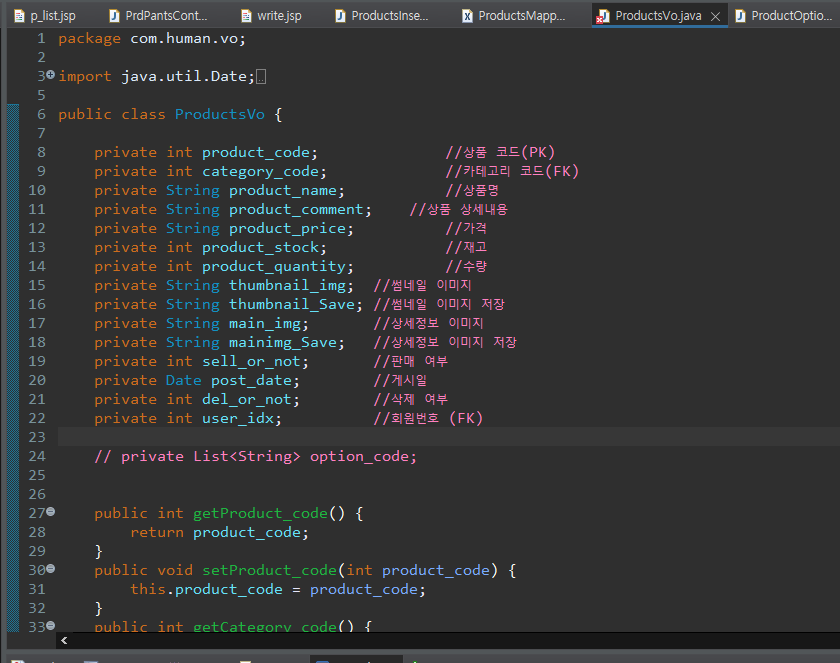
Task: Click the folded imports placeholder box
Action: [x=261, y=76]
